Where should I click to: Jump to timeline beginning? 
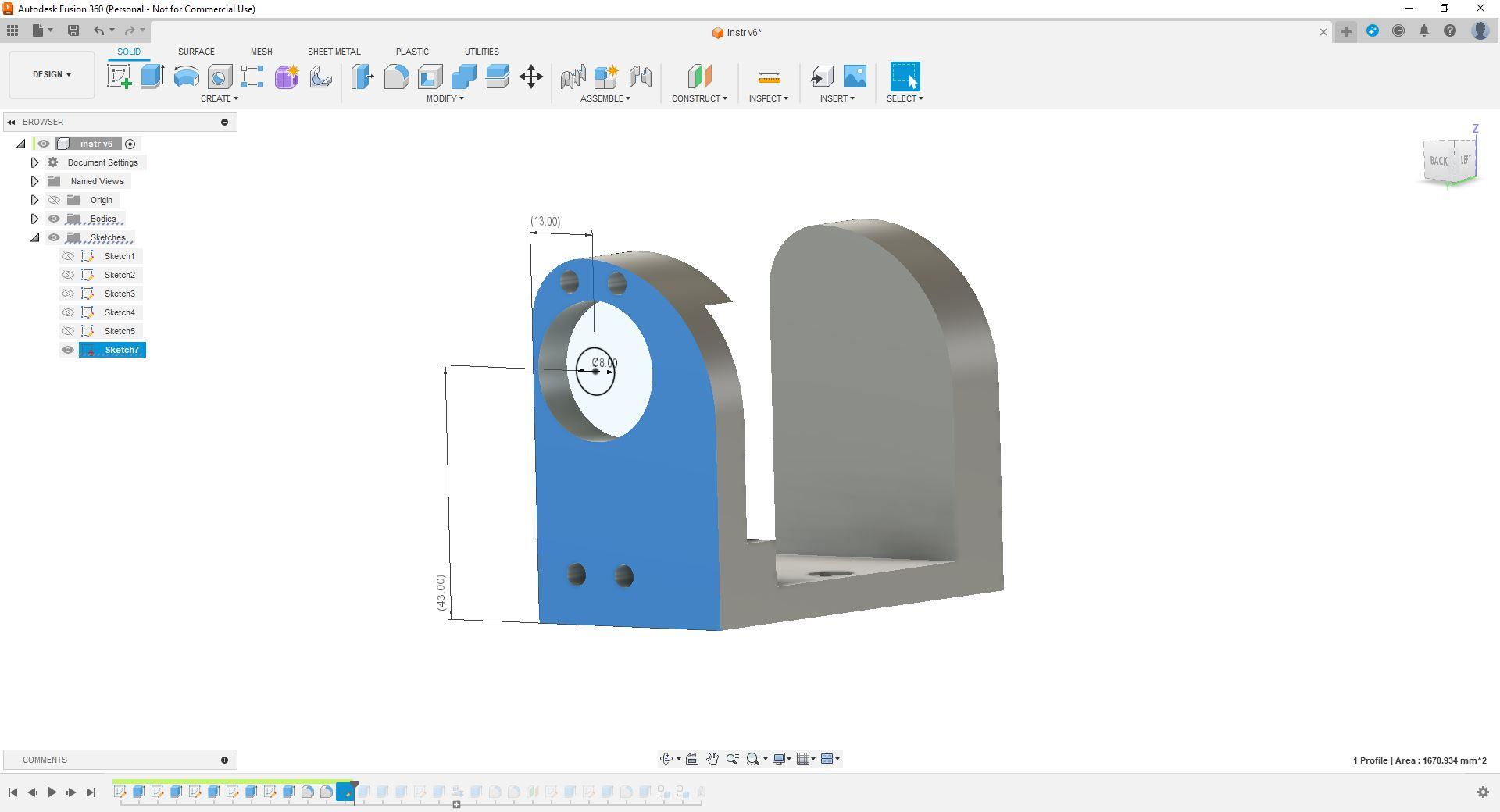point(12,792)
